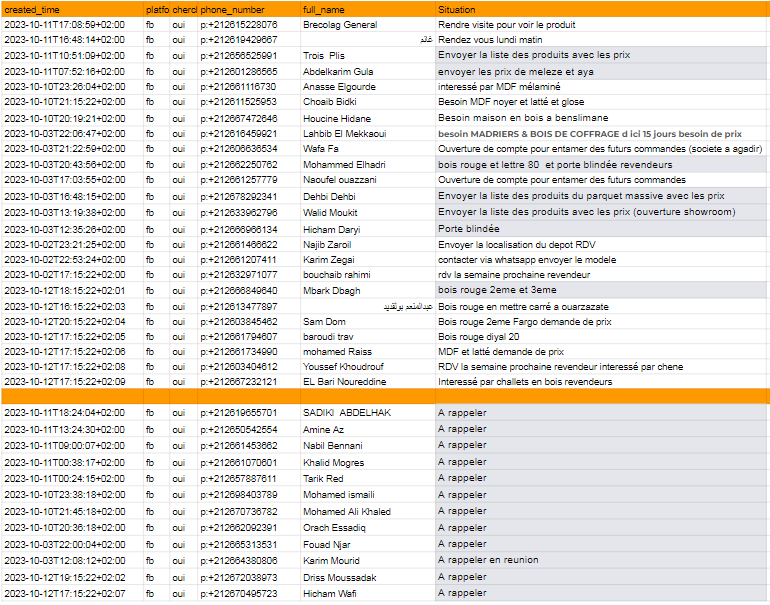Select the Trois Plis name cell

tap(368, 55)
